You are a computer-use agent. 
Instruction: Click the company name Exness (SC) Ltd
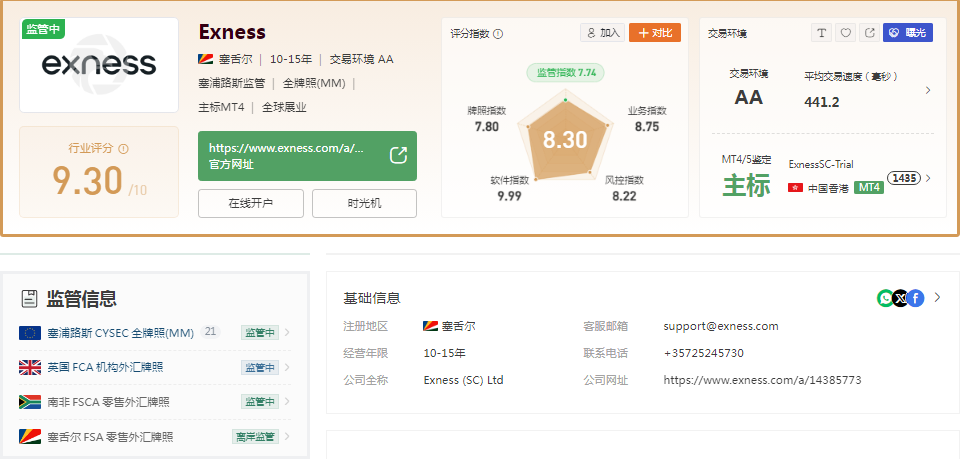463,380
